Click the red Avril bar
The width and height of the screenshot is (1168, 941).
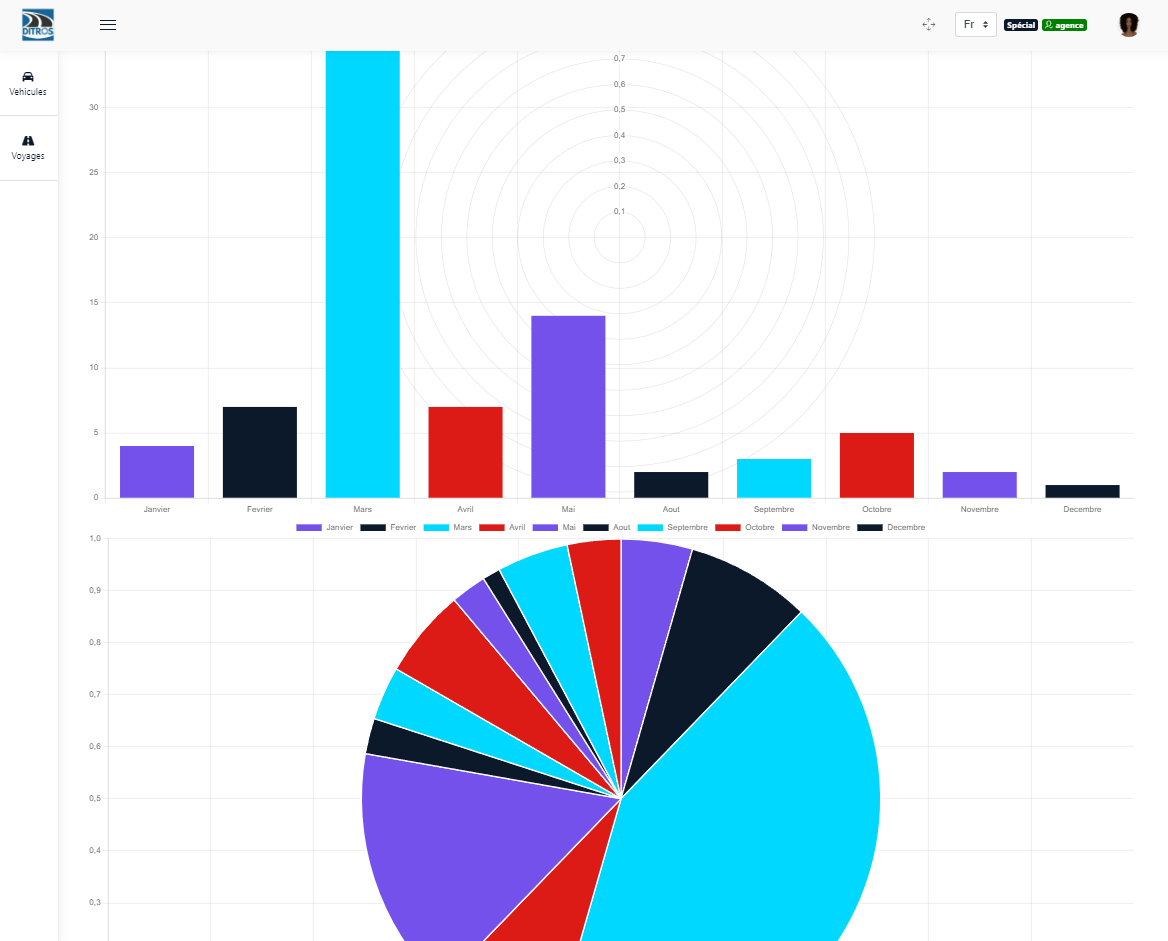[x=466, y=452]
